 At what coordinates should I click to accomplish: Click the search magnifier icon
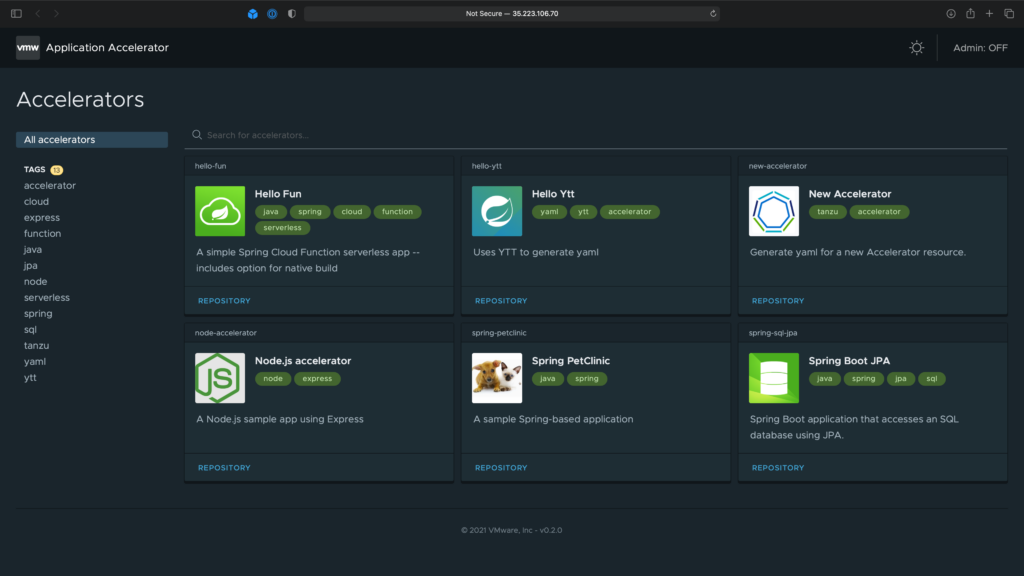(197, 135)
